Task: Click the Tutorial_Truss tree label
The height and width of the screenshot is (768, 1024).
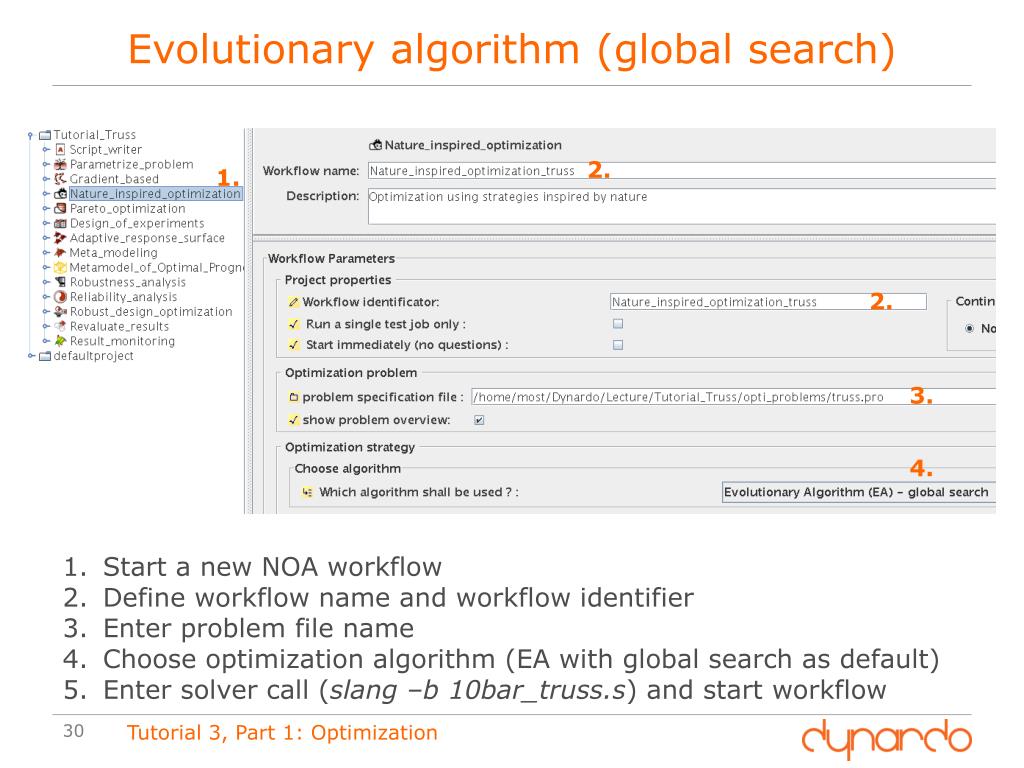Action: point(95,135)
